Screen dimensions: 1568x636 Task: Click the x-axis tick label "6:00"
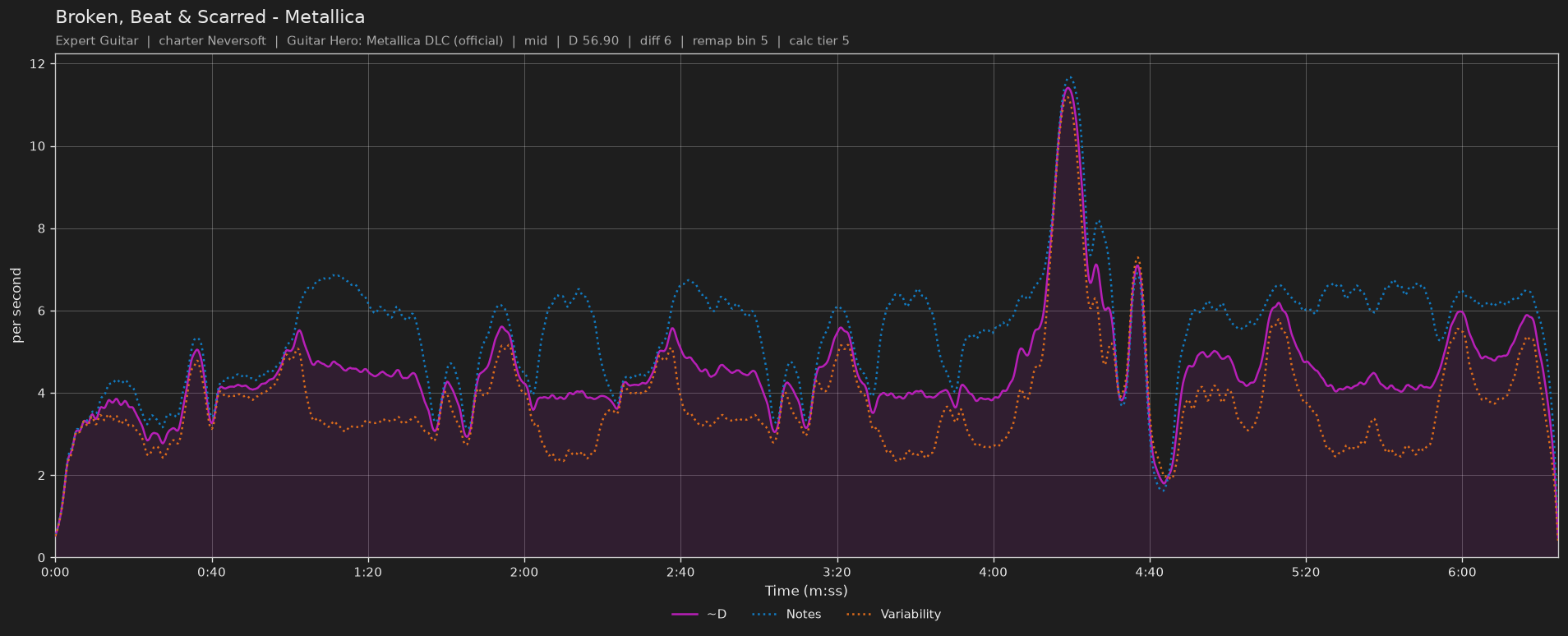(1462, 572)
